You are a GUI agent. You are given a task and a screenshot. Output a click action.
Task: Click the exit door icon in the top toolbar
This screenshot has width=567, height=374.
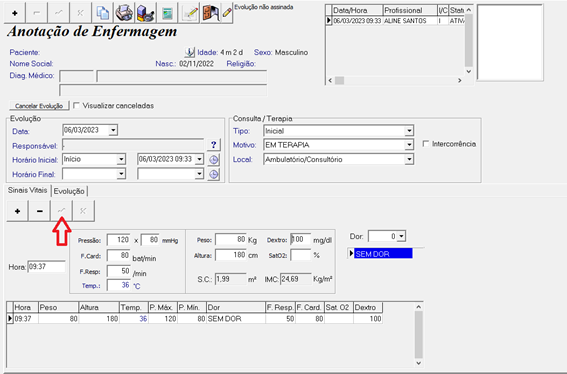click(x=210, y=13)
